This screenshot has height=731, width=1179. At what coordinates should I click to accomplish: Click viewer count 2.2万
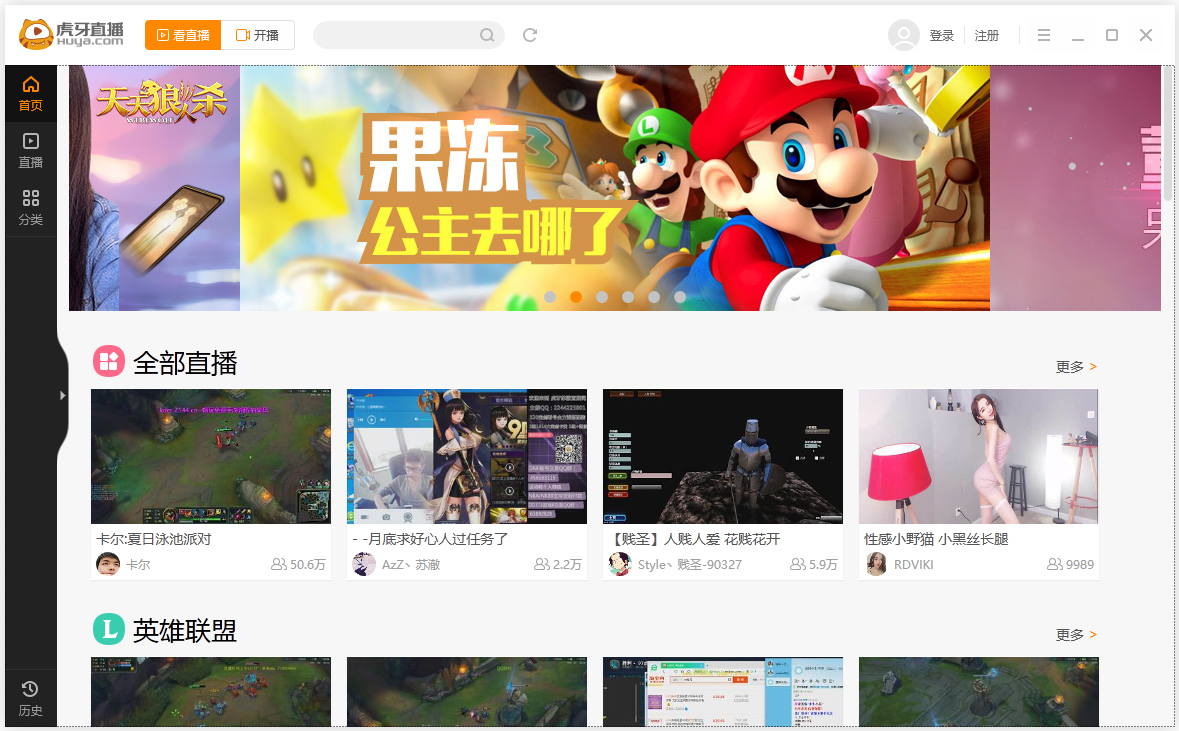pyautogui.click(x=558, y=565)
